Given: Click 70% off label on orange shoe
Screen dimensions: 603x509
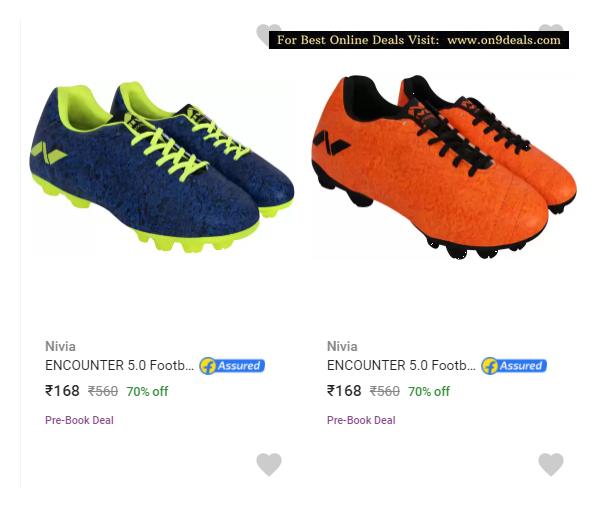Looking at the screenshot, I should [x=429, y=392].
